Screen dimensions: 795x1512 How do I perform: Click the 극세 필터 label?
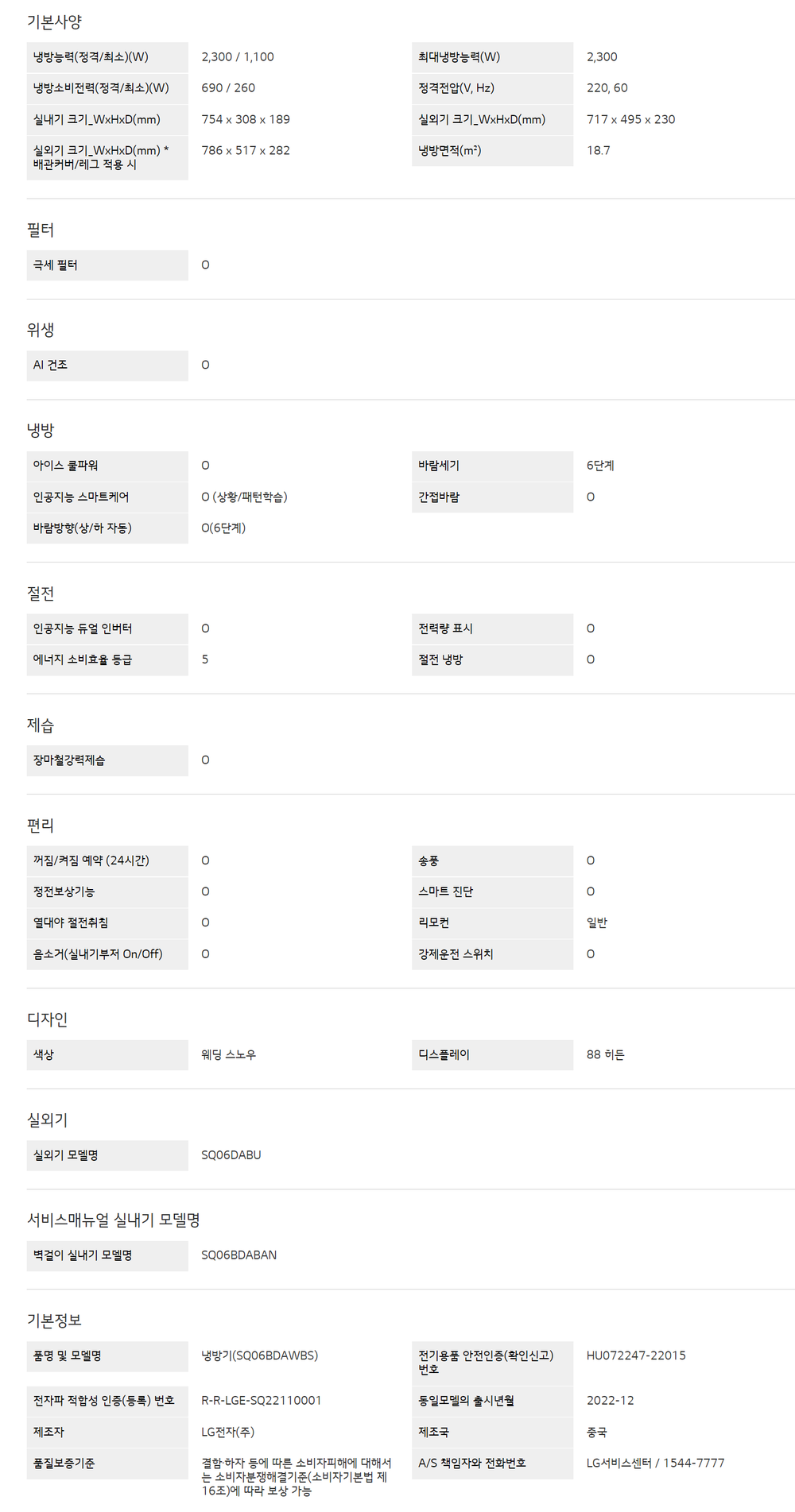point(56,265)
